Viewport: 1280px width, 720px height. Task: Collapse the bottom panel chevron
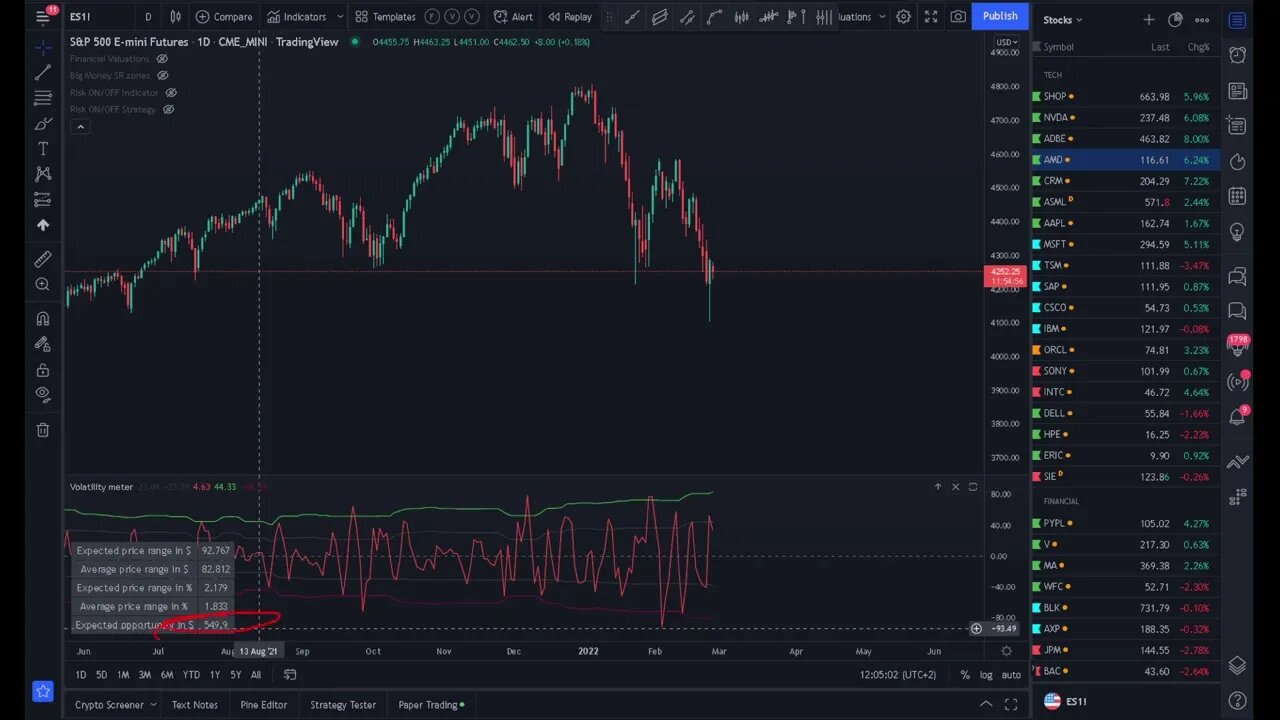point(985,705)
